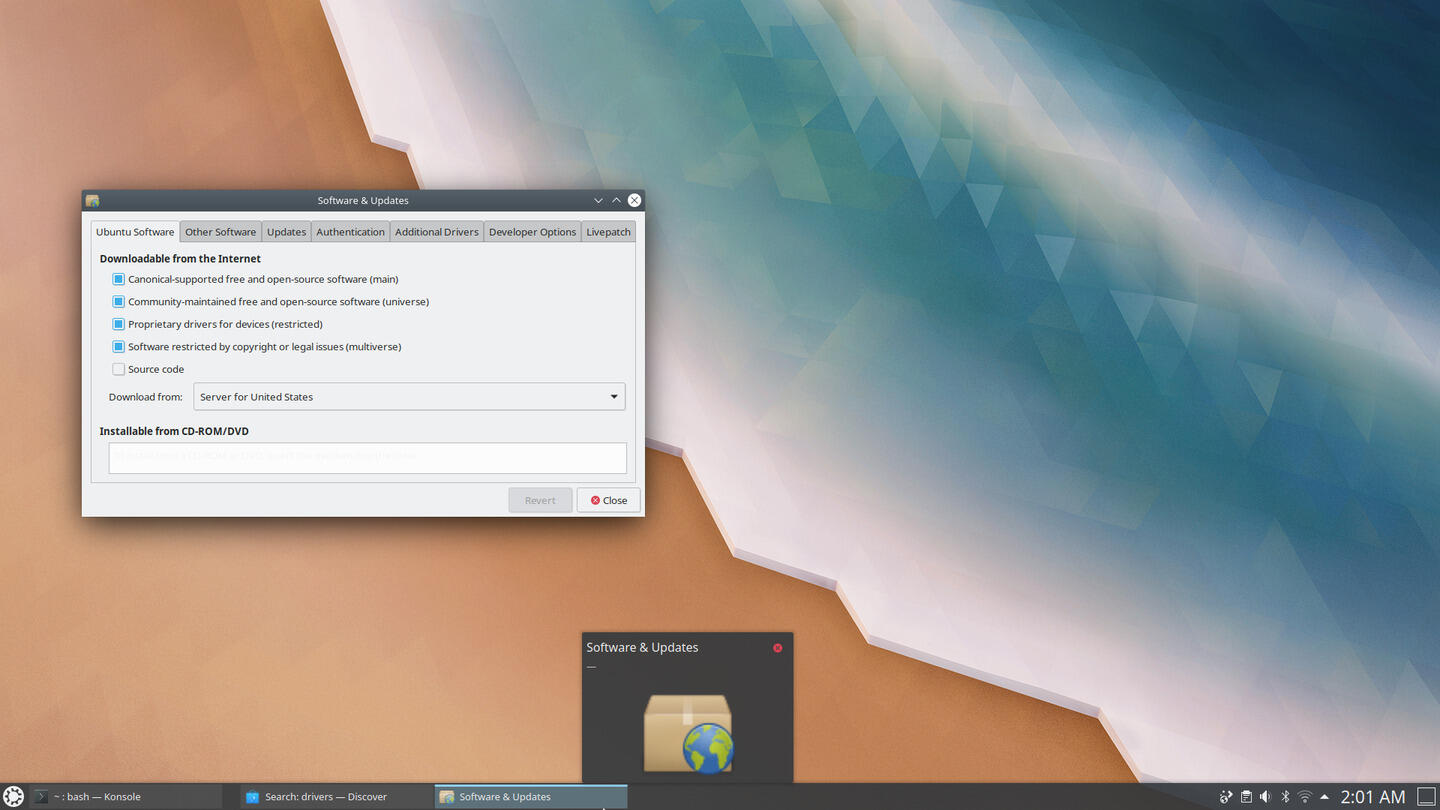Select the Ubuntu Software tab
Viewport: 1440px width, 810px height.
click(135, 232)
